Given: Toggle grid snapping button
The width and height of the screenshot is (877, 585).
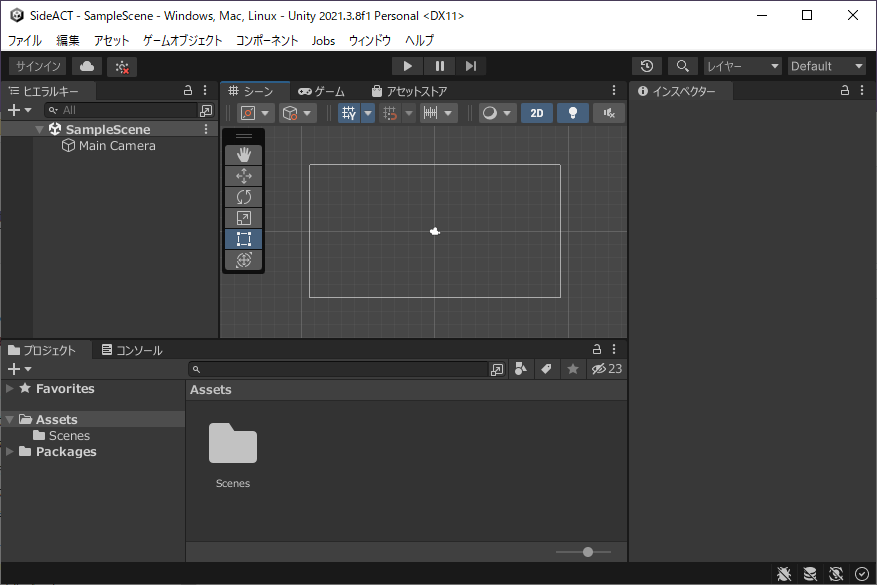Looking at the screenshot, I should pos(390,113).
